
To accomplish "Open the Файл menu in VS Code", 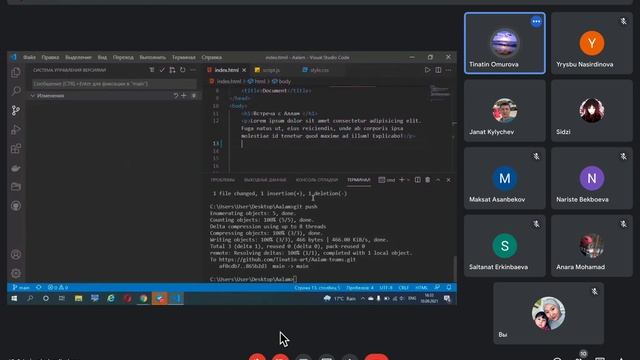I will (x=29, y=57).
